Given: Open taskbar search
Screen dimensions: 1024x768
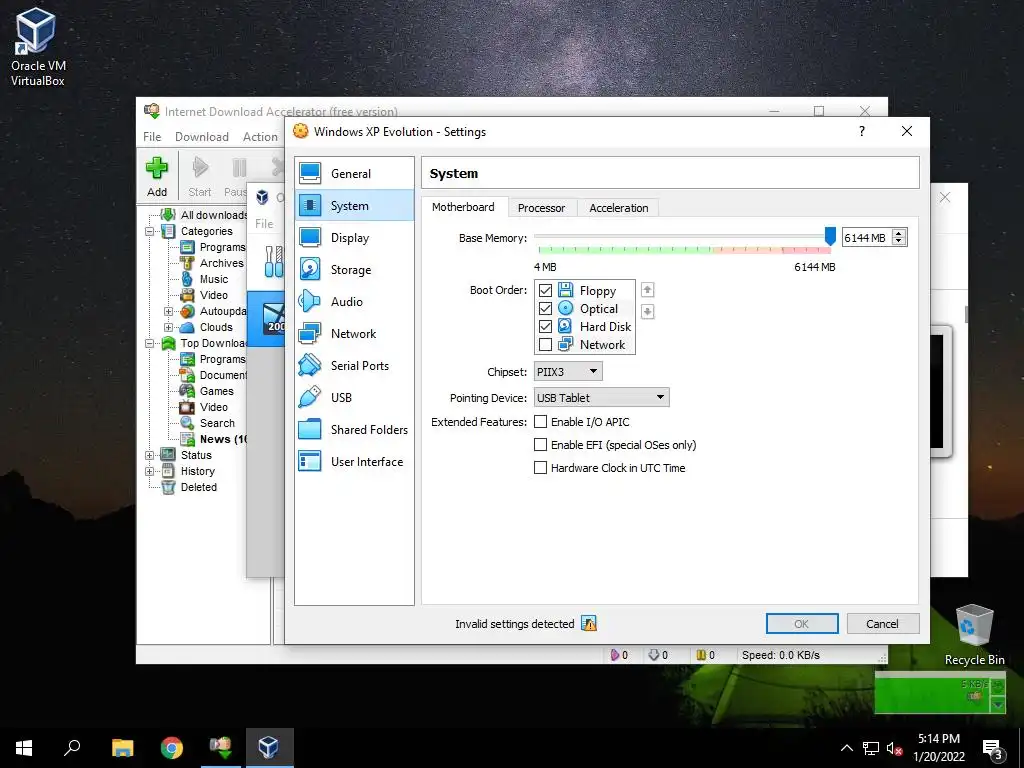Looking at the screenshot, I should point(72,748).
